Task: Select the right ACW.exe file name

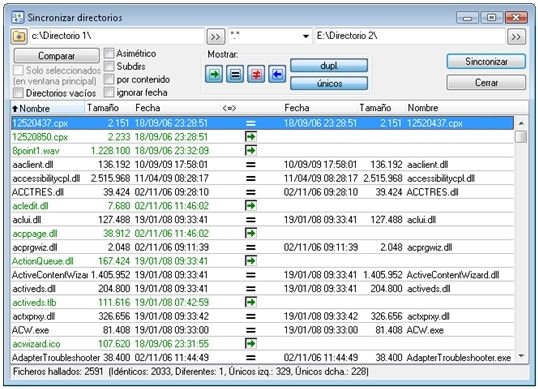Action: tap(425, 330)
